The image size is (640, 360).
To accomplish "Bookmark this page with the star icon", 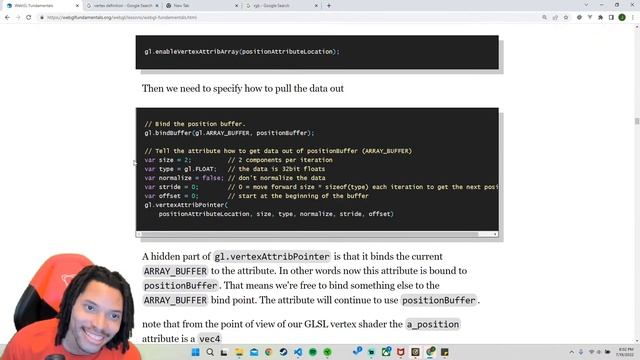I will [566, 18].
